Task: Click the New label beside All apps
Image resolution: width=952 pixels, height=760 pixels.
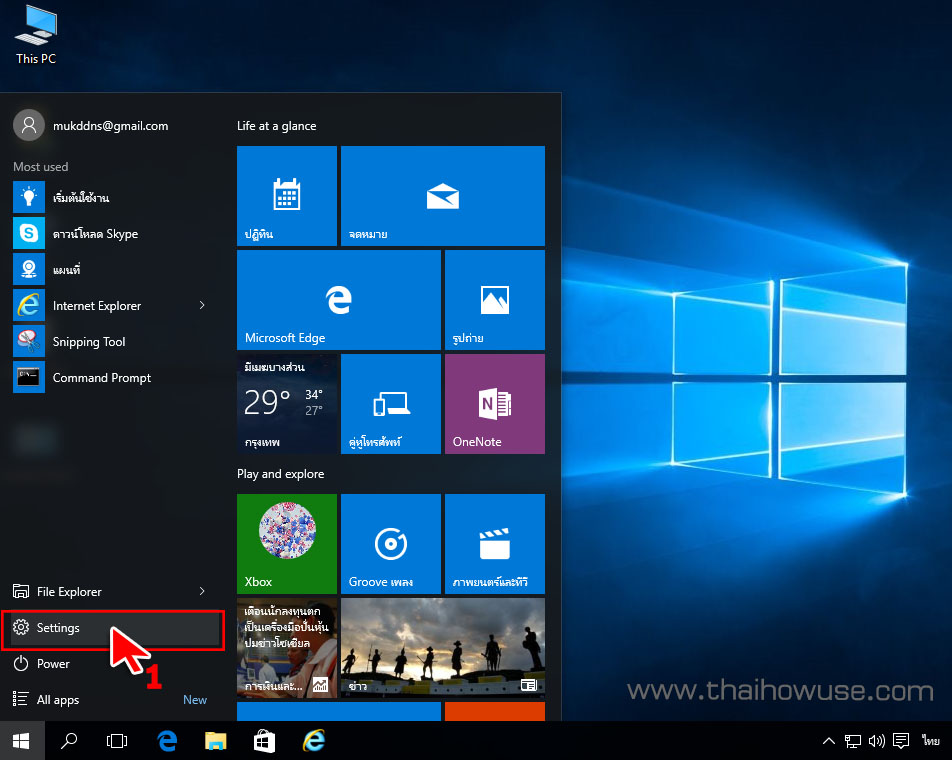Action: (195, 700)
